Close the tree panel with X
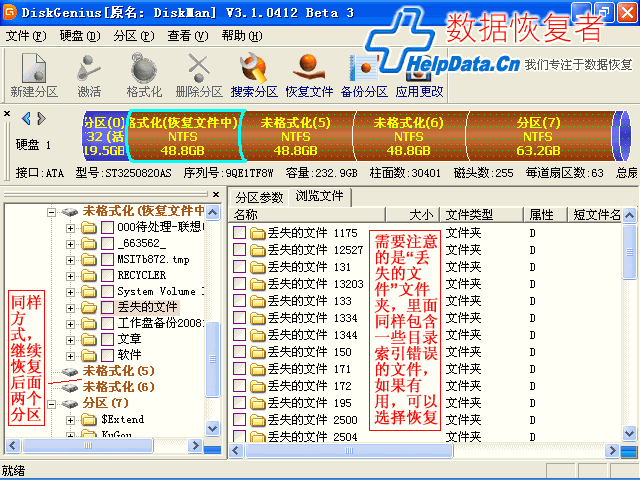640x480 pixels. point(216,194)
